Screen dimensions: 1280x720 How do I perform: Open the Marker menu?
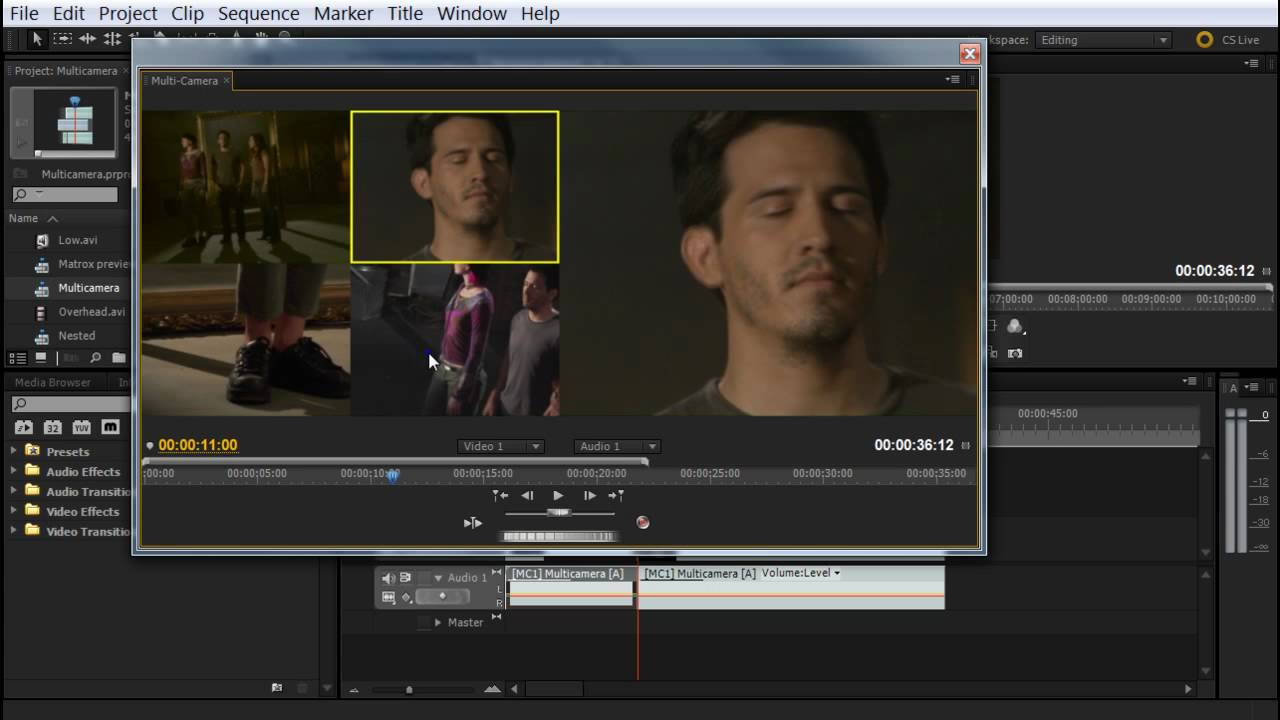pos(343,13)
